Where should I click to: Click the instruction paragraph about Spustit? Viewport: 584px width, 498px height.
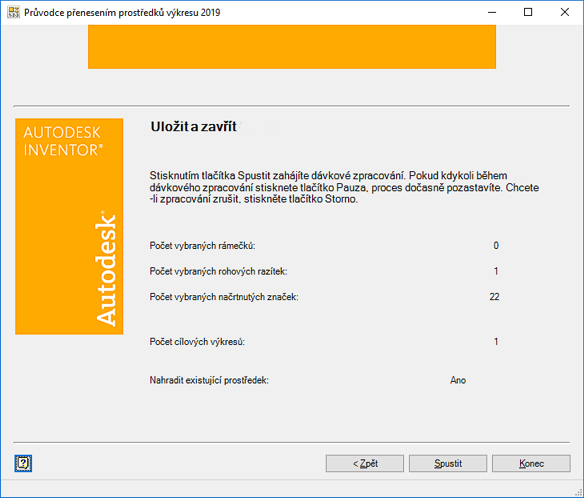344,187
